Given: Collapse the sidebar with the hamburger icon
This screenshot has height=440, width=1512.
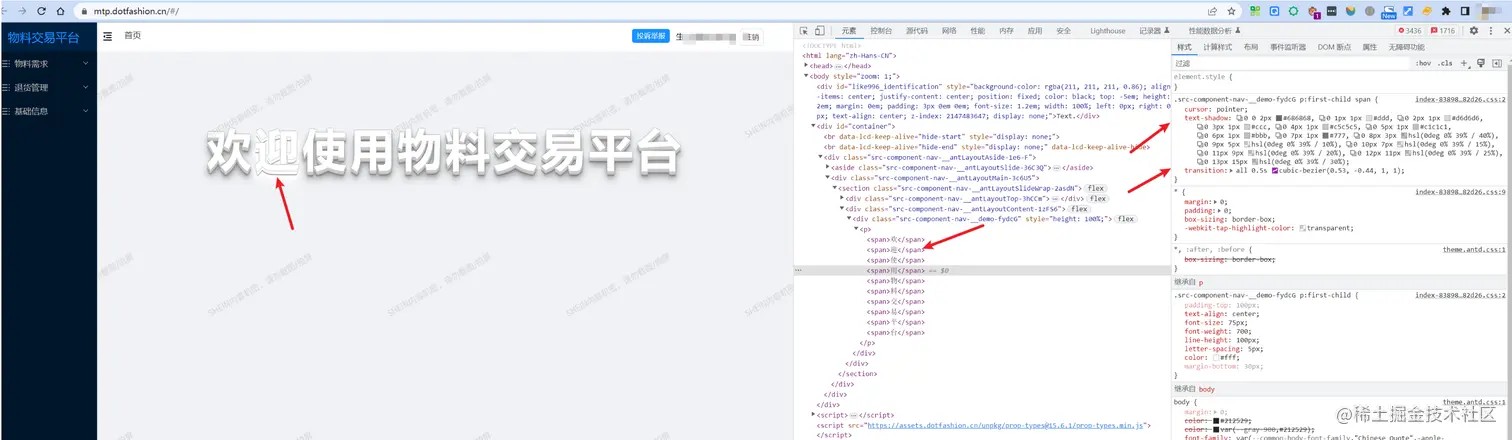Looking at the screenshot, I should [107, 36].
